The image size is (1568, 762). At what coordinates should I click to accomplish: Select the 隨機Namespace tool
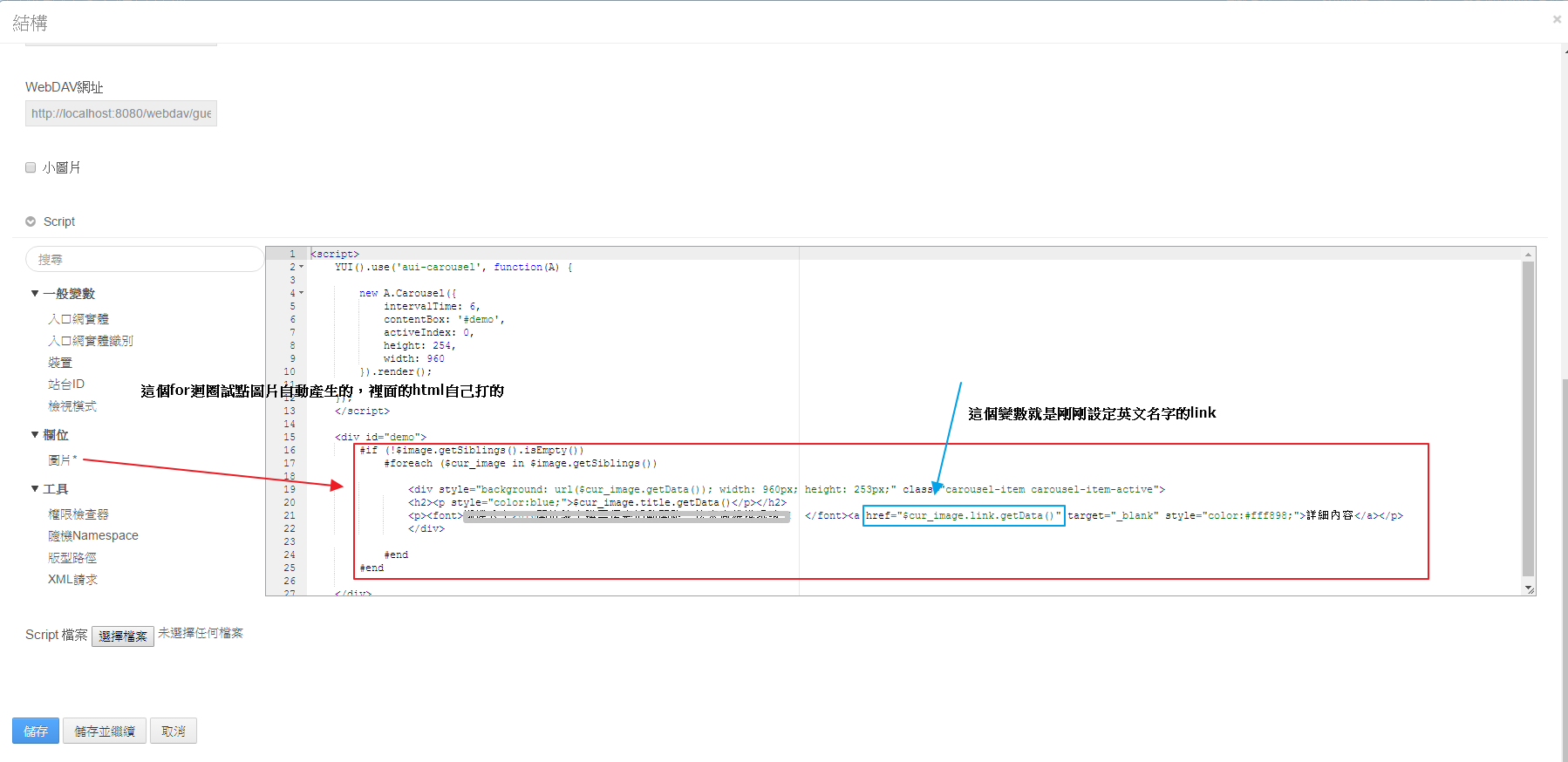[x=93, y=535]
